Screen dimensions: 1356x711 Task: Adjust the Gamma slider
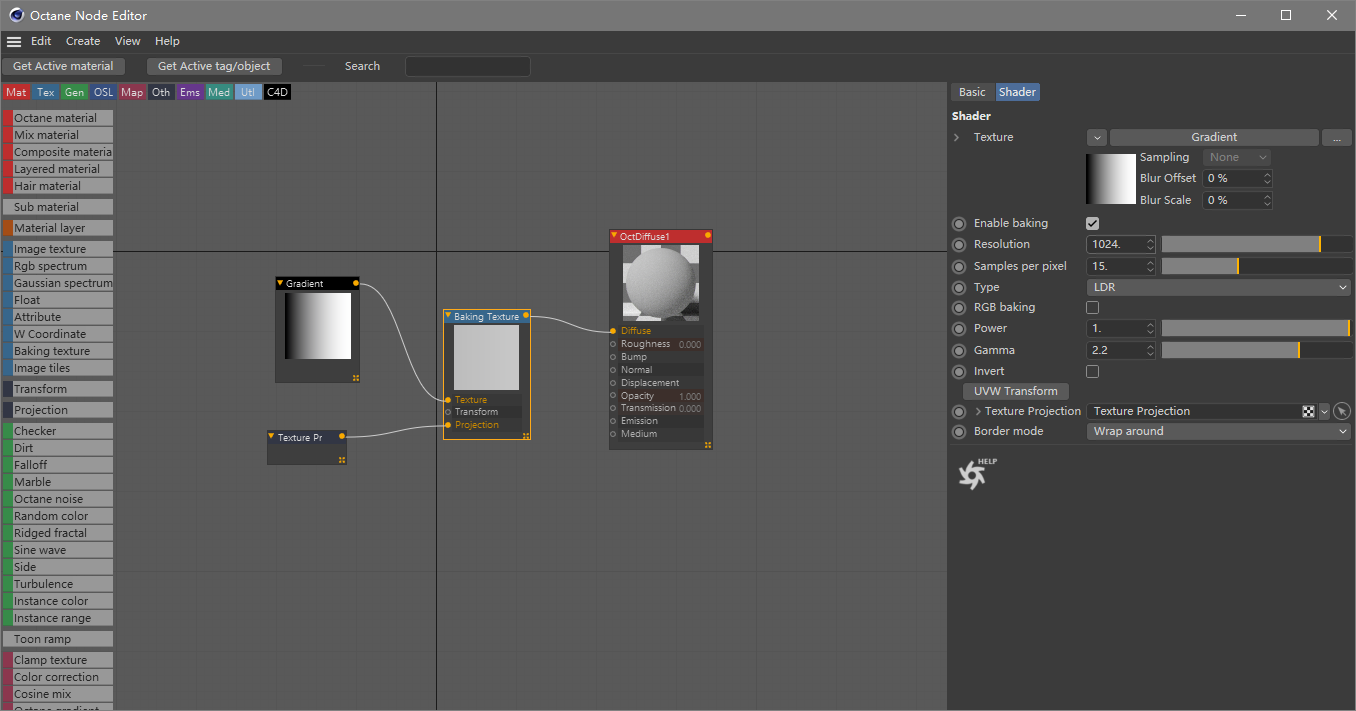[1257, 350]
